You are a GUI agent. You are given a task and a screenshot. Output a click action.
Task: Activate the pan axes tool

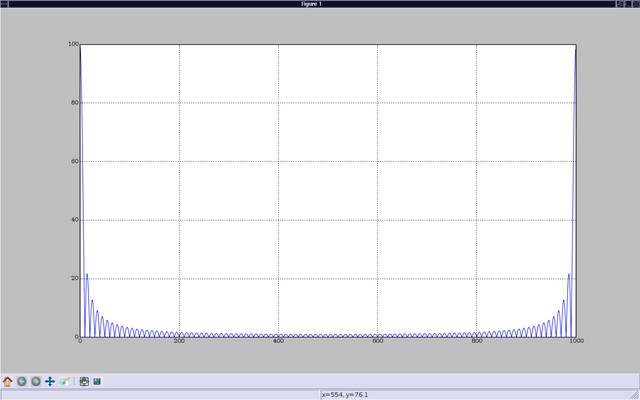click(x=50, y=382)
